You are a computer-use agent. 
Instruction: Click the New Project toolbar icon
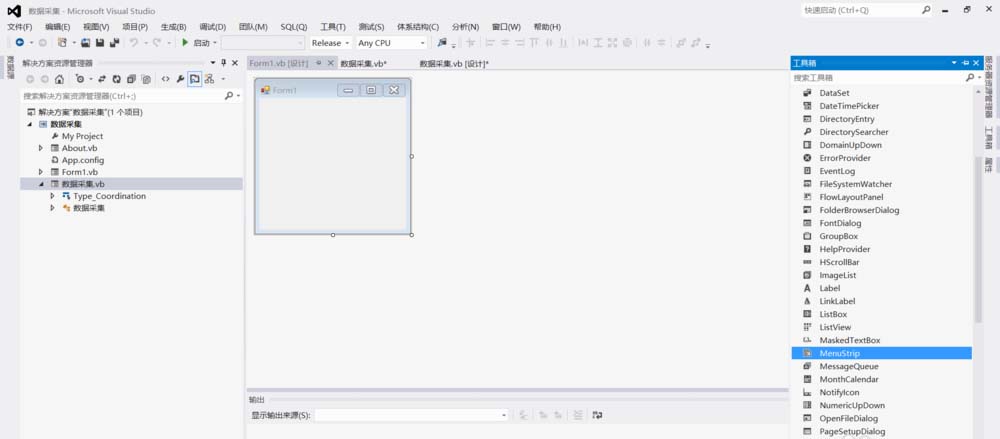(x=62, y=43)
